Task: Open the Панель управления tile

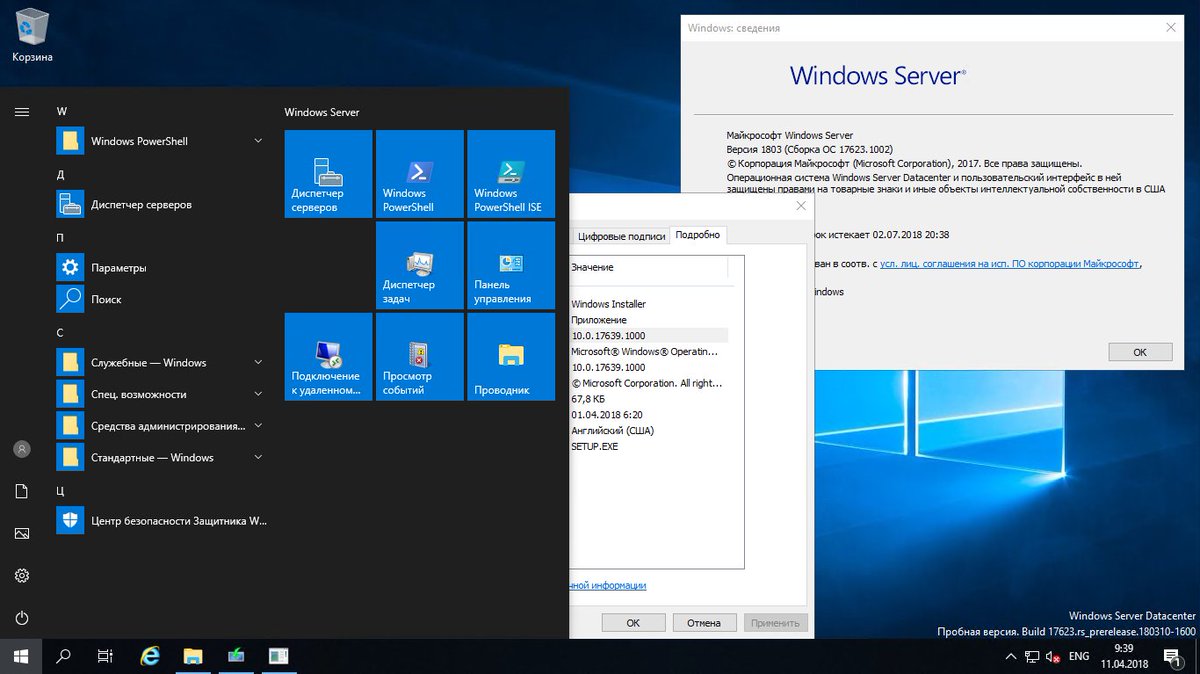Action: 511,264
